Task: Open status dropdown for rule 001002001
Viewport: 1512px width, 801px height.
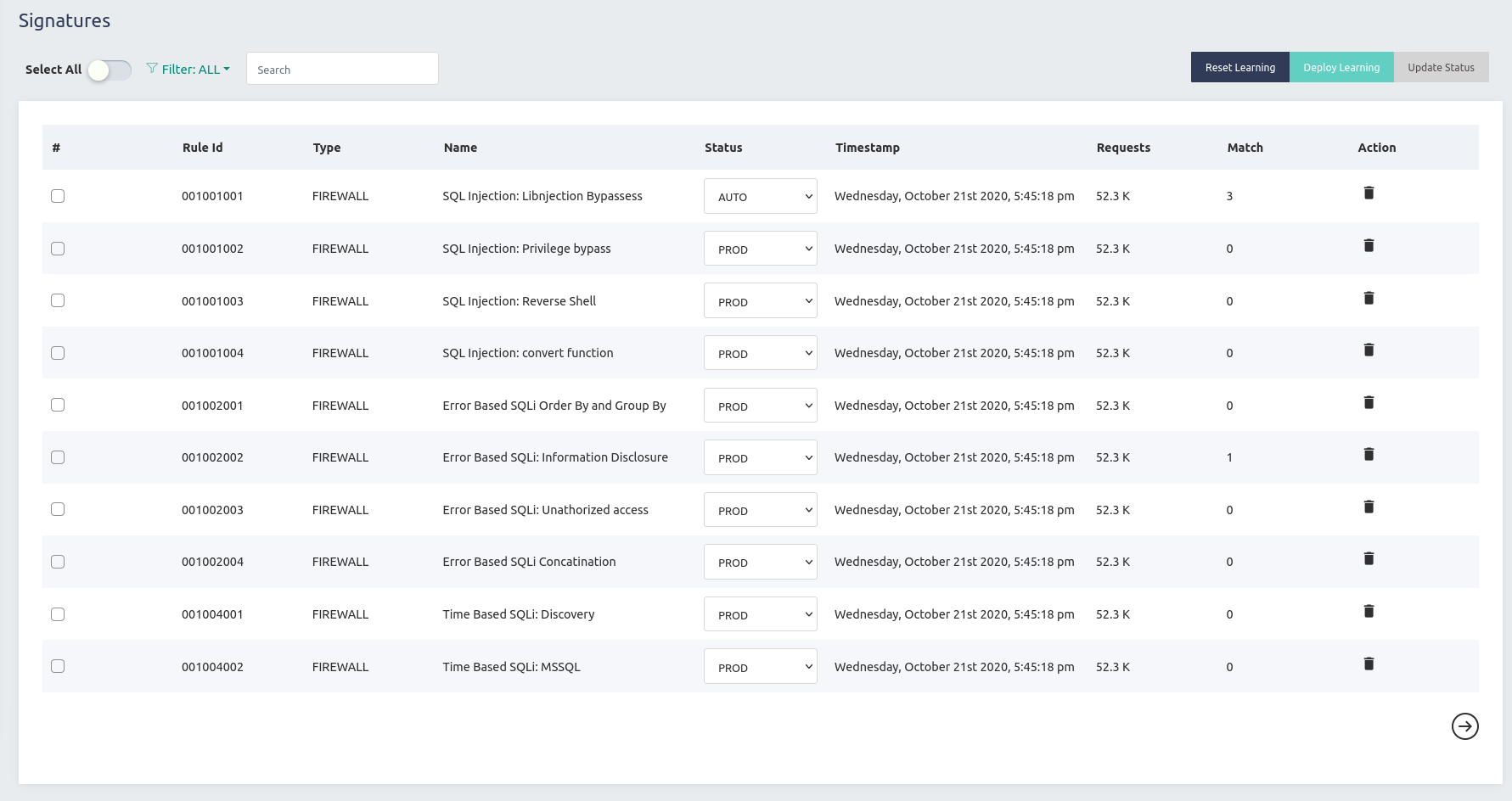Action: pos(760,406)
